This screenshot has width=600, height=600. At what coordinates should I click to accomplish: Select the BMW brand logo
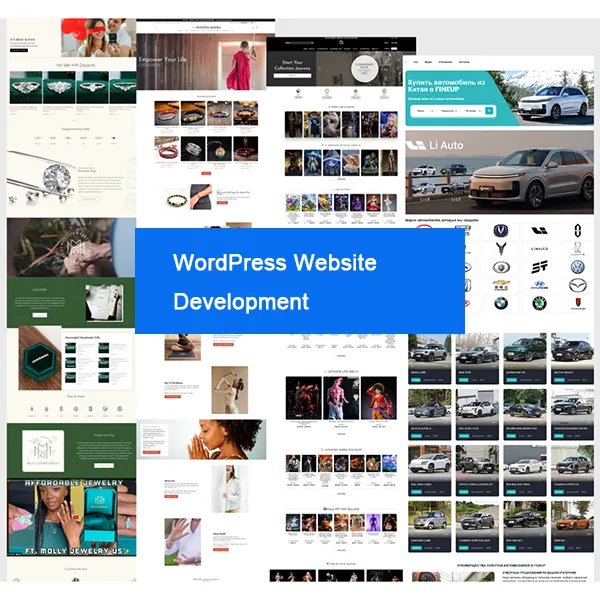coord(501,304)
